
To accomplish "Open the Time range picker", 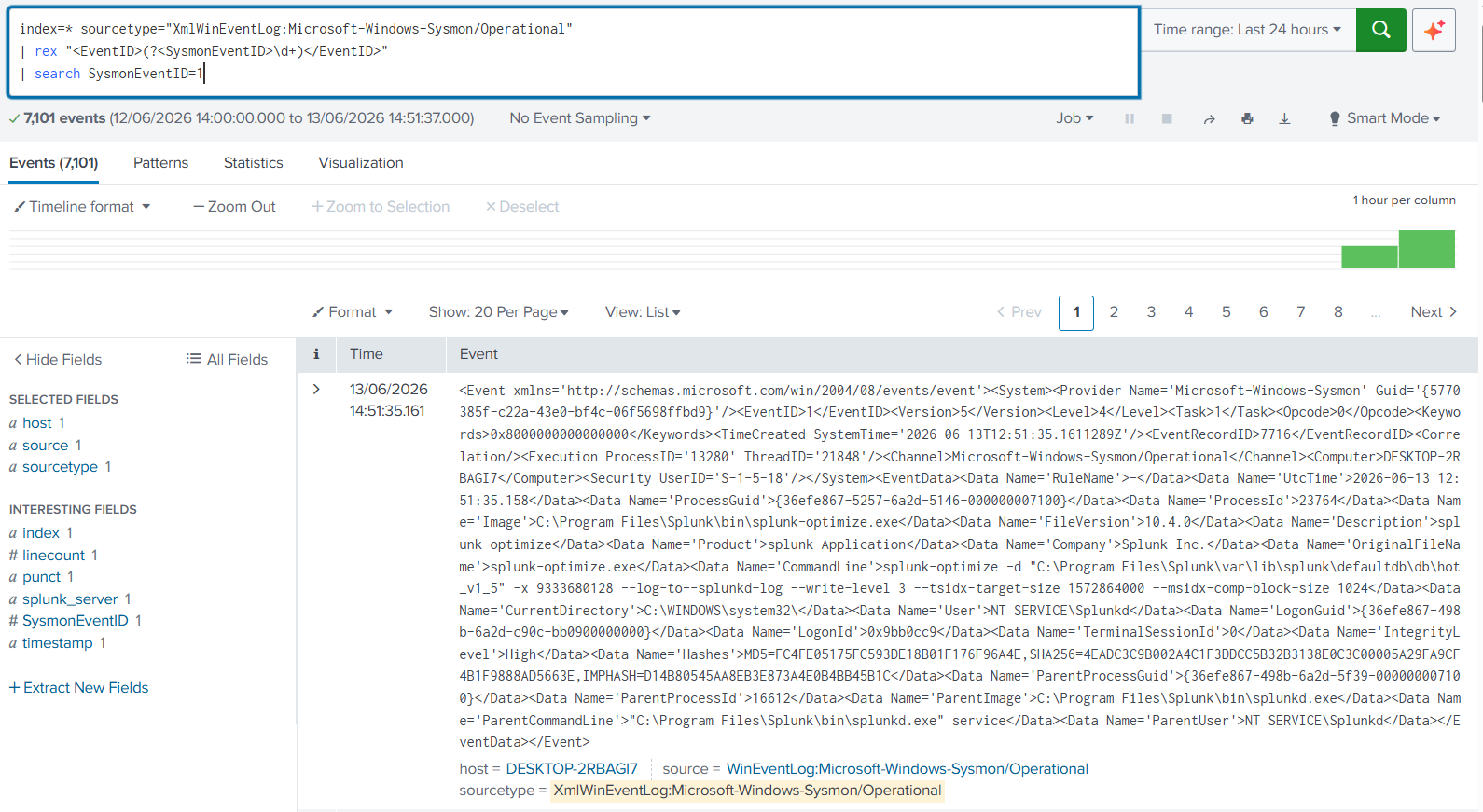I will tap(1247, 30).
